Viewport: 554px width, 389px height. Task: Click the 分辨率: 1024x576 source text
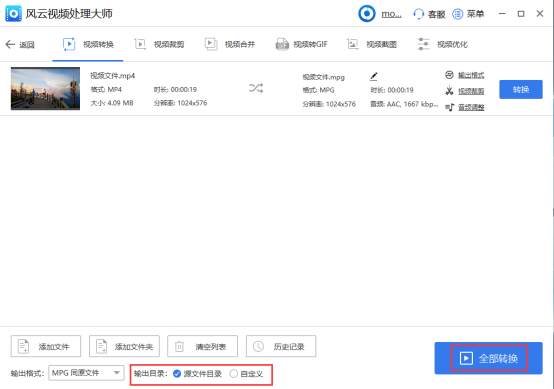coord(180,103)
